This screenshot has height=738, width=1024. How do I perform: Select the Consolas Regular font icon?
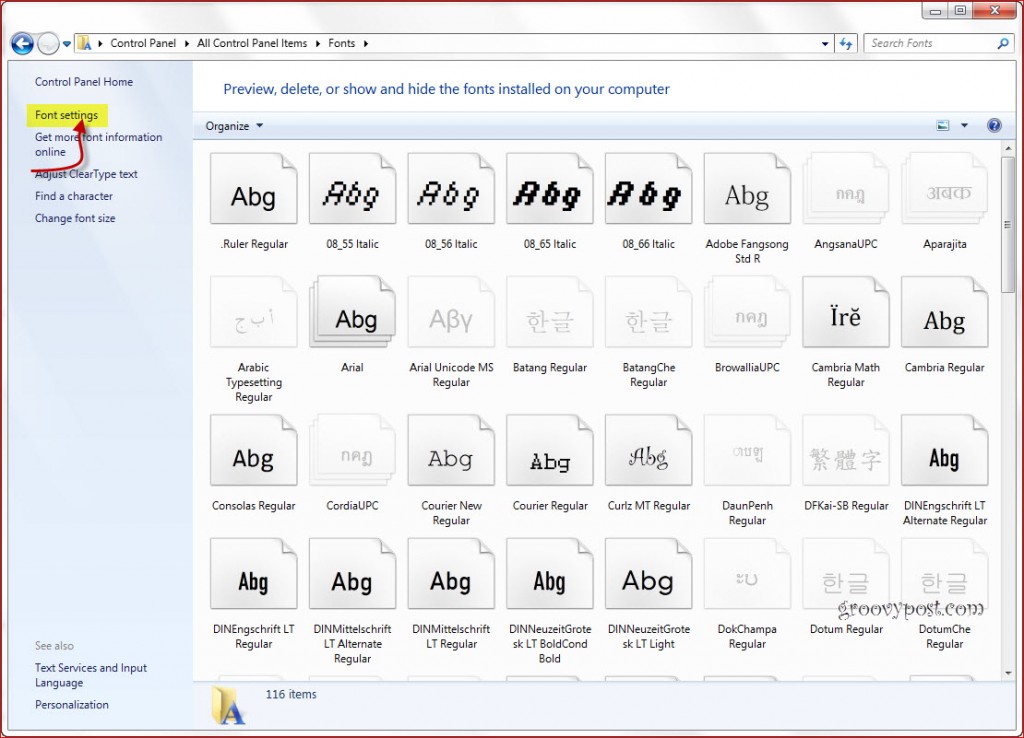click(253, 459)
